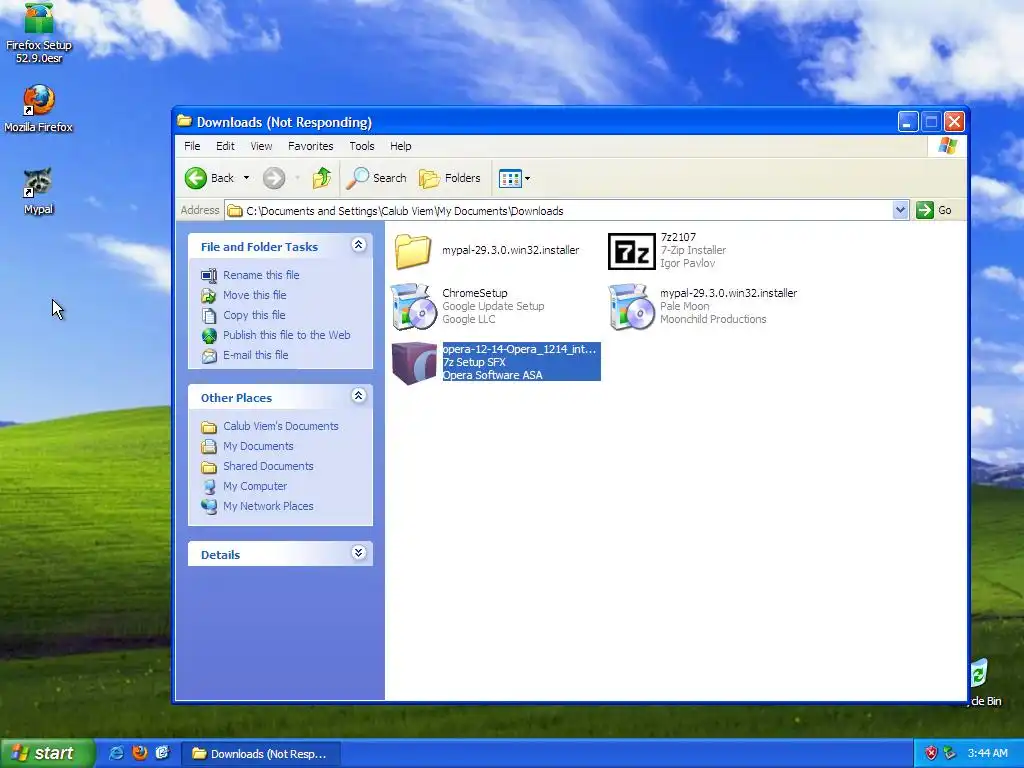Viewport: 1024px width, 768px height.
Task: Click the ChromeSetup file name text
Action: click(x=475, y=293)
